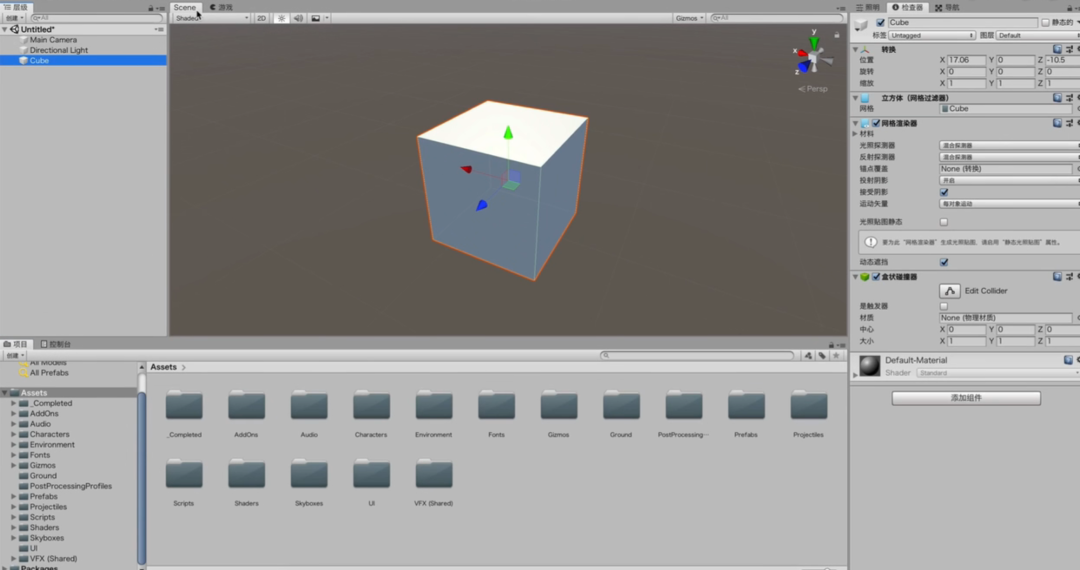
Task: Open 转换 component preset sliders icon
Action: pyautogui.click(x=1069, y=50)
